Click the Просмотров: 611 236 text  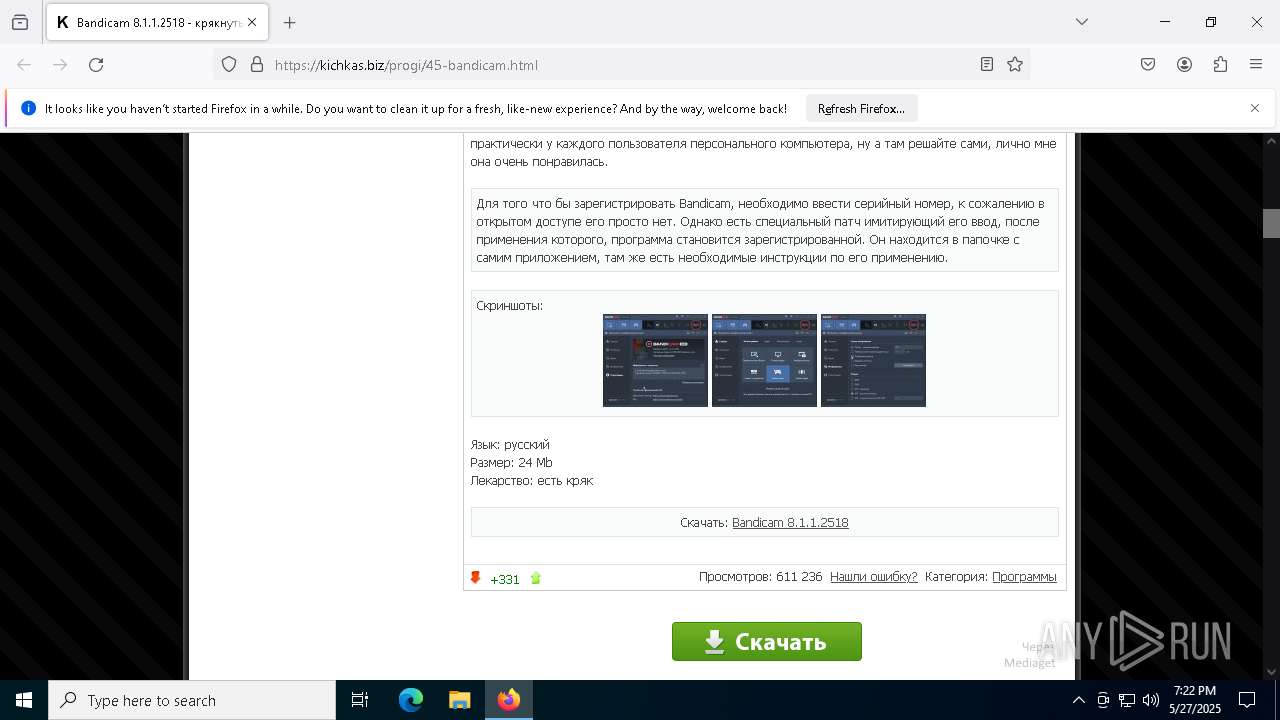pos(760,576)
